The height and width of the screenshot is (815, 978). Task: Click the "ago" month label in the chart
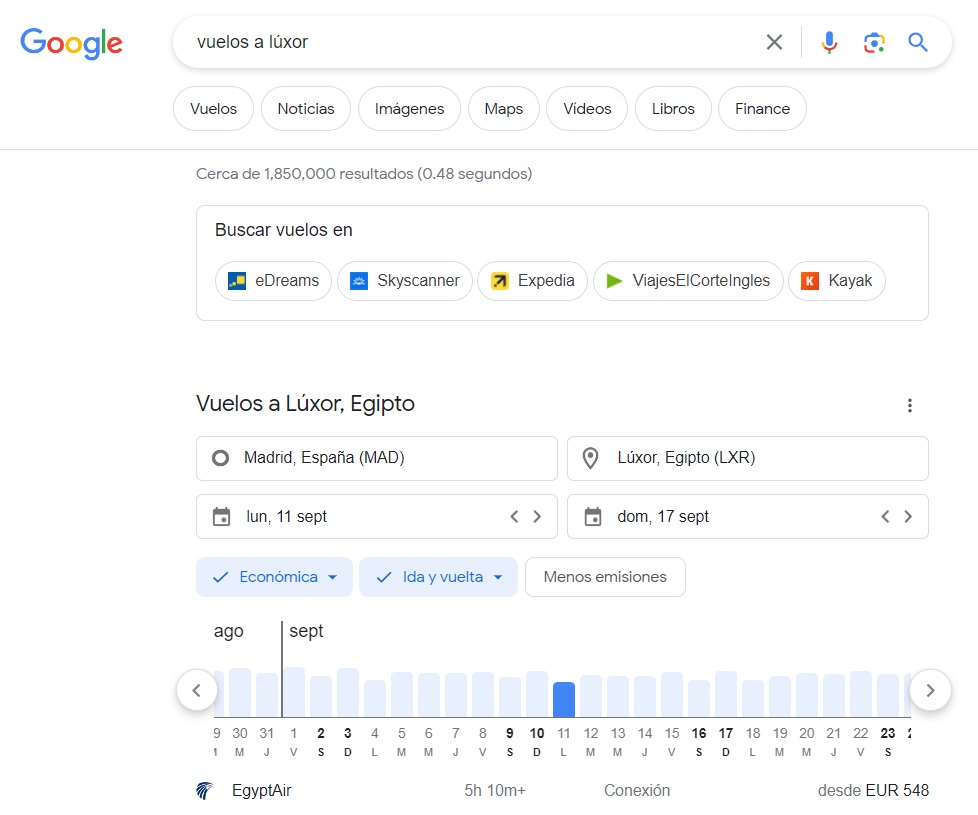[229, 631]
